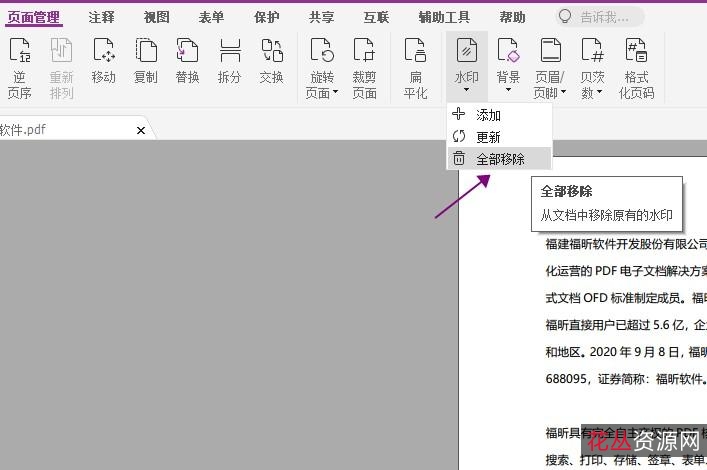Click the 告诉我 search field
Image resolution: width=707 pixels, height=470 pixels.
(x=600, y=17)
